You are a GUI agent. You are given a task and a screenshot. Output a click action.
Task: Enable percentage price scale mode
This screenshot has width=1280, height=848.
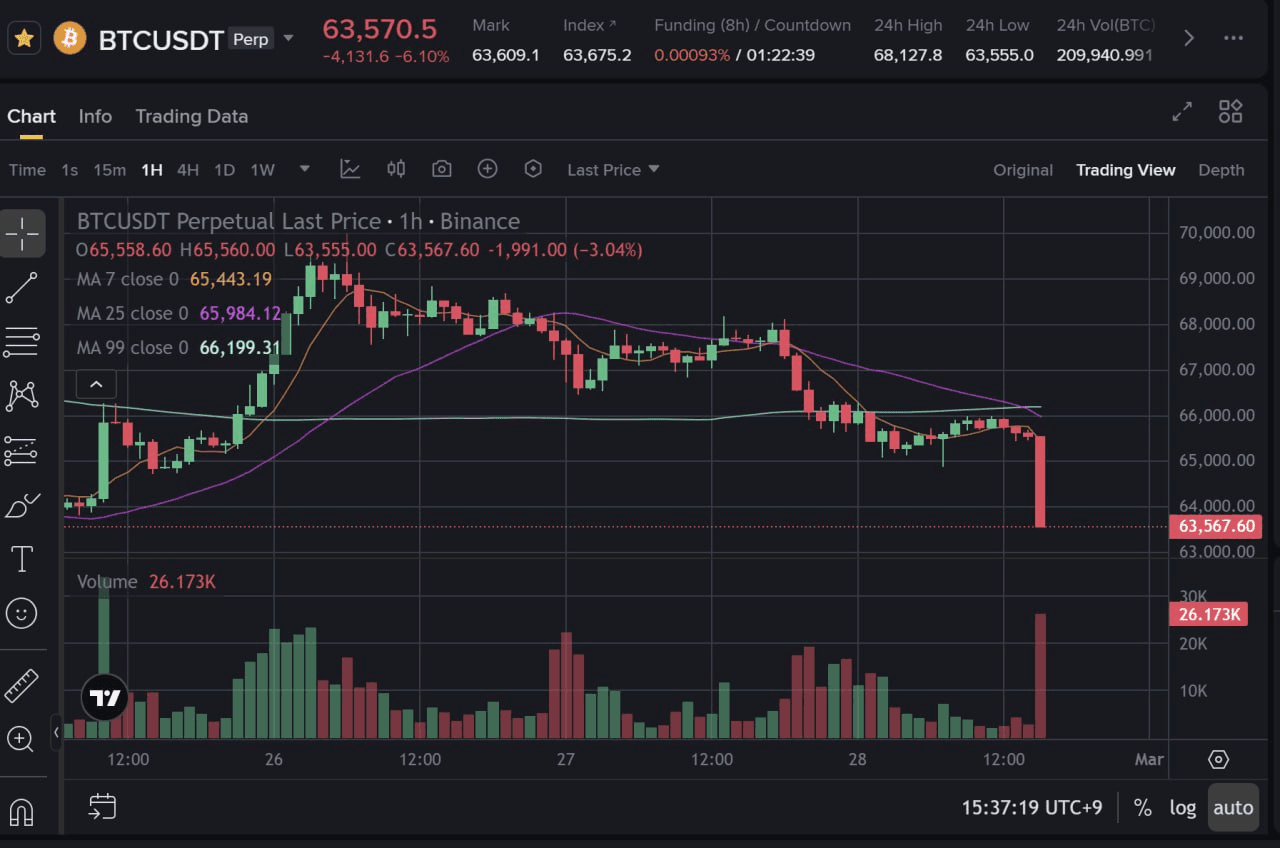click(1141, 807)
